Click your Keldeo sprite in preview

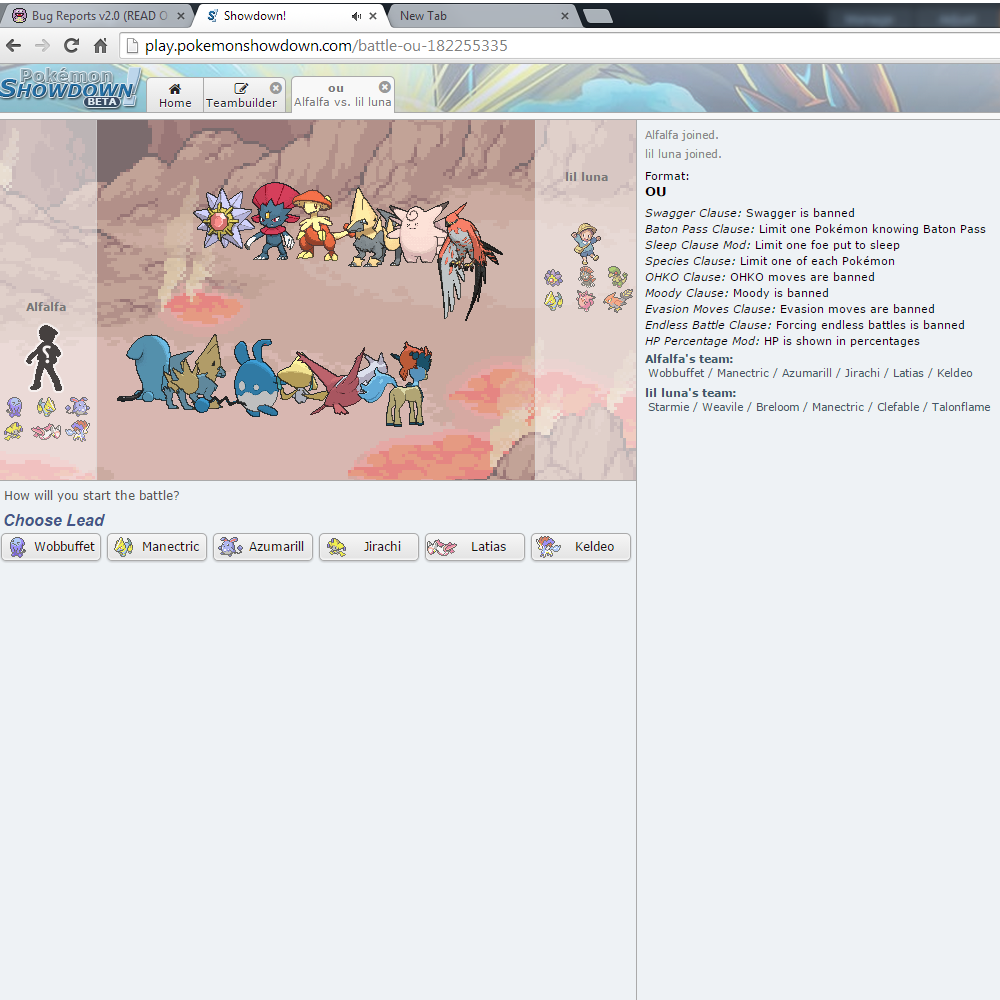(410, 384)
